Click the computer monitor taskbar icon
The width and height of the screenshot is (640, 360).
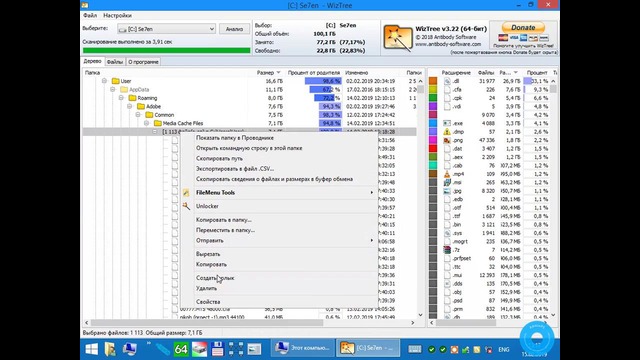(x=130, y=349)
